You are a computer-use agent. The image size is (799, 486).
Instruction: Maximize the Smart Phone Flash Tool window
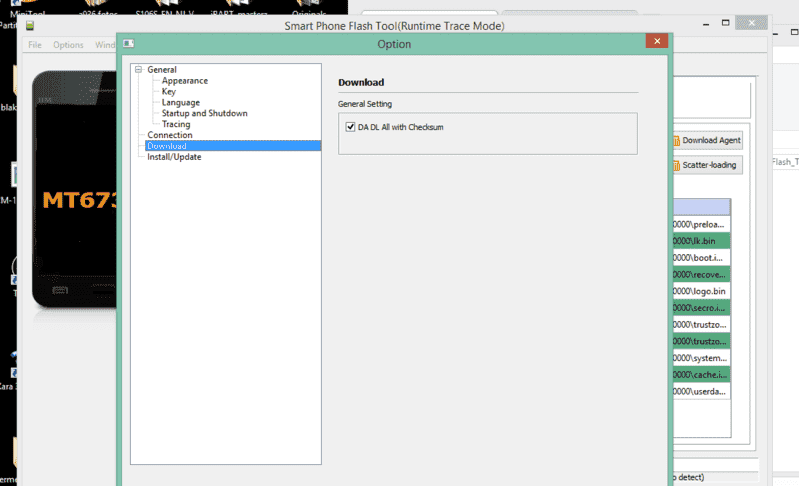pyautogui.click(x=726, y=23)
